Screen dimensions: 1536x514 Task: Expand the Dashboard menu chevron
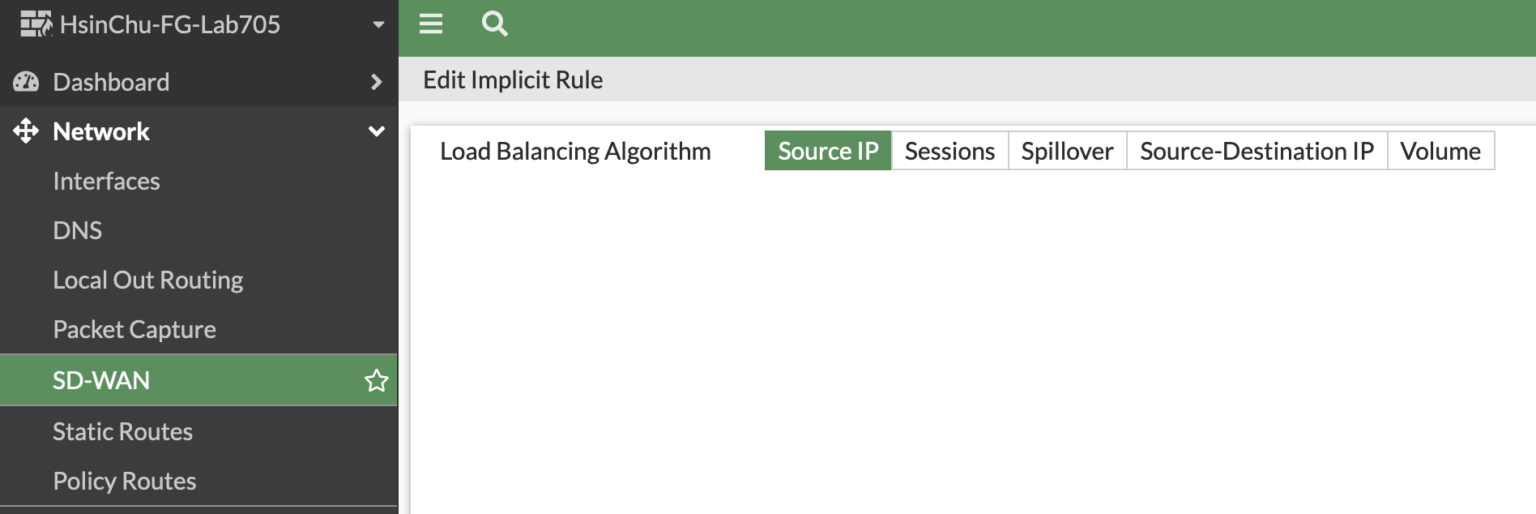coord(376,82)
